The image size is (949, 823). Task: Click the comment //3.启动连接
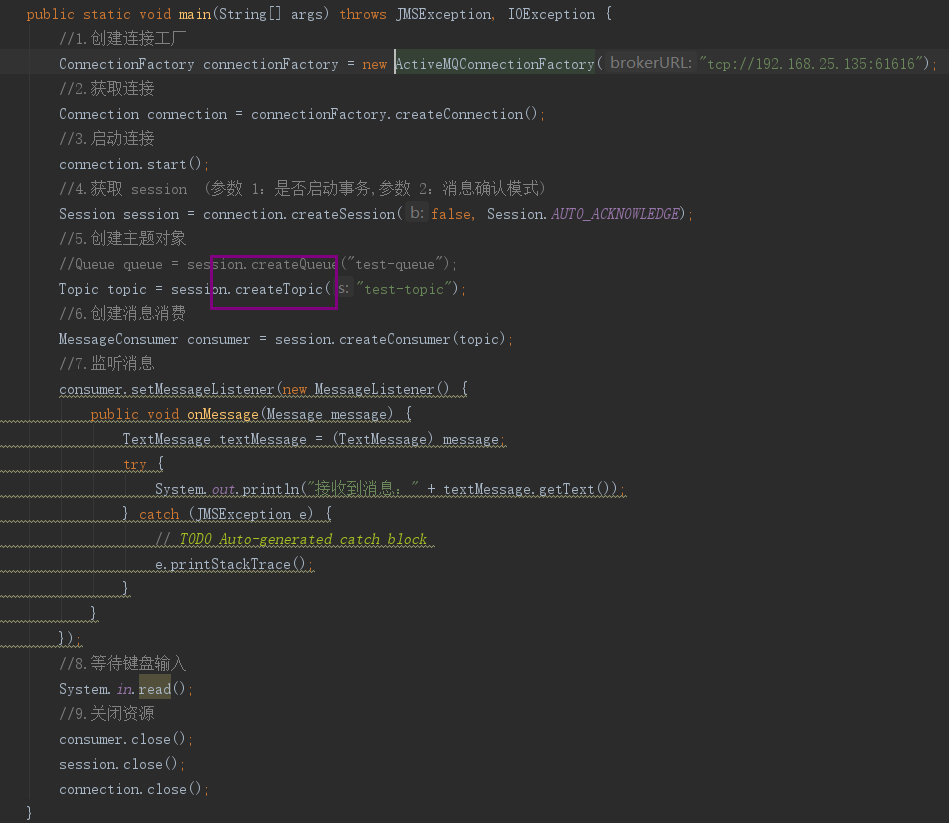click(107, 139)
